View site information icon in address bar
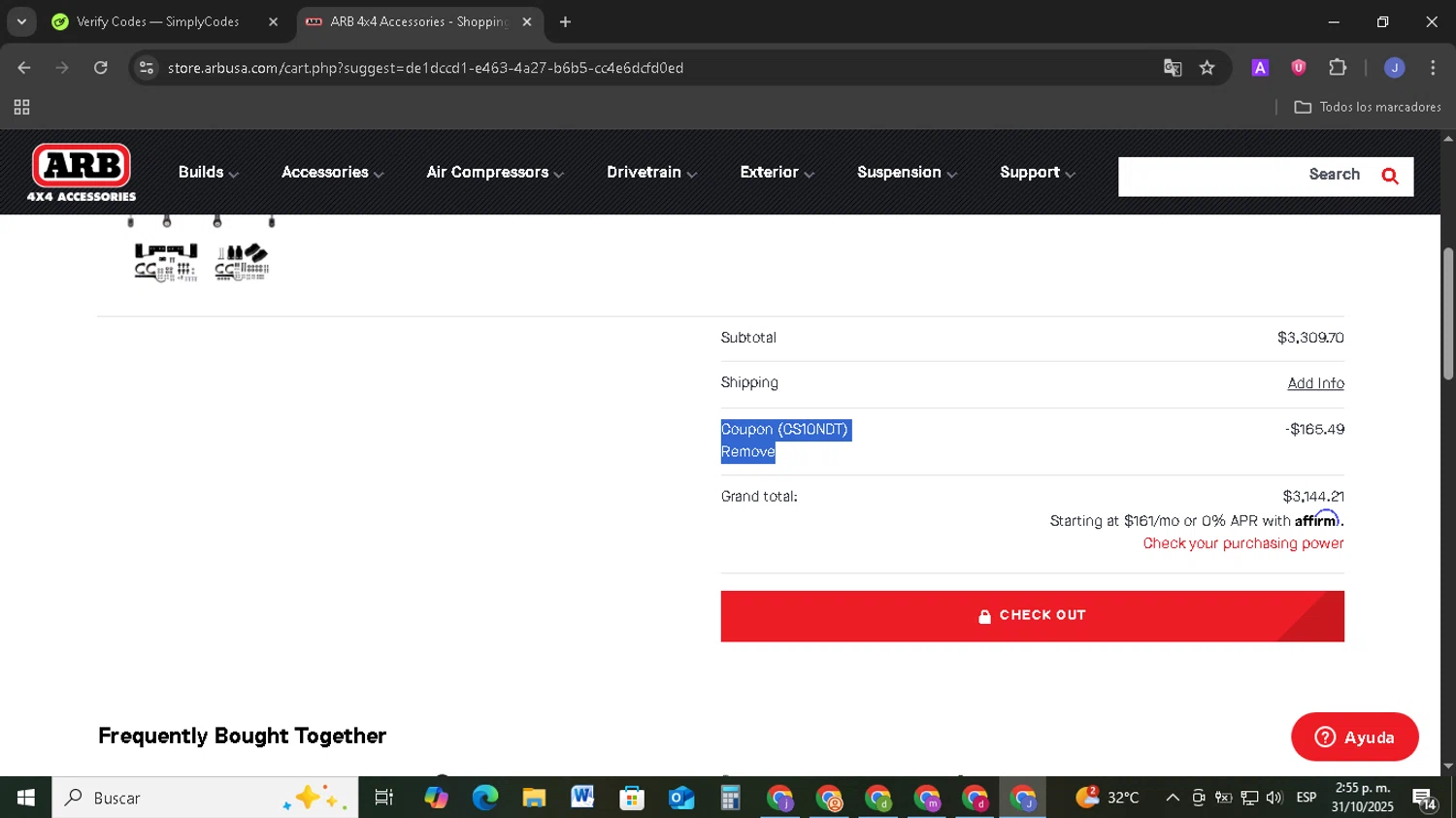1456x818 pixels. click(147, 68)
